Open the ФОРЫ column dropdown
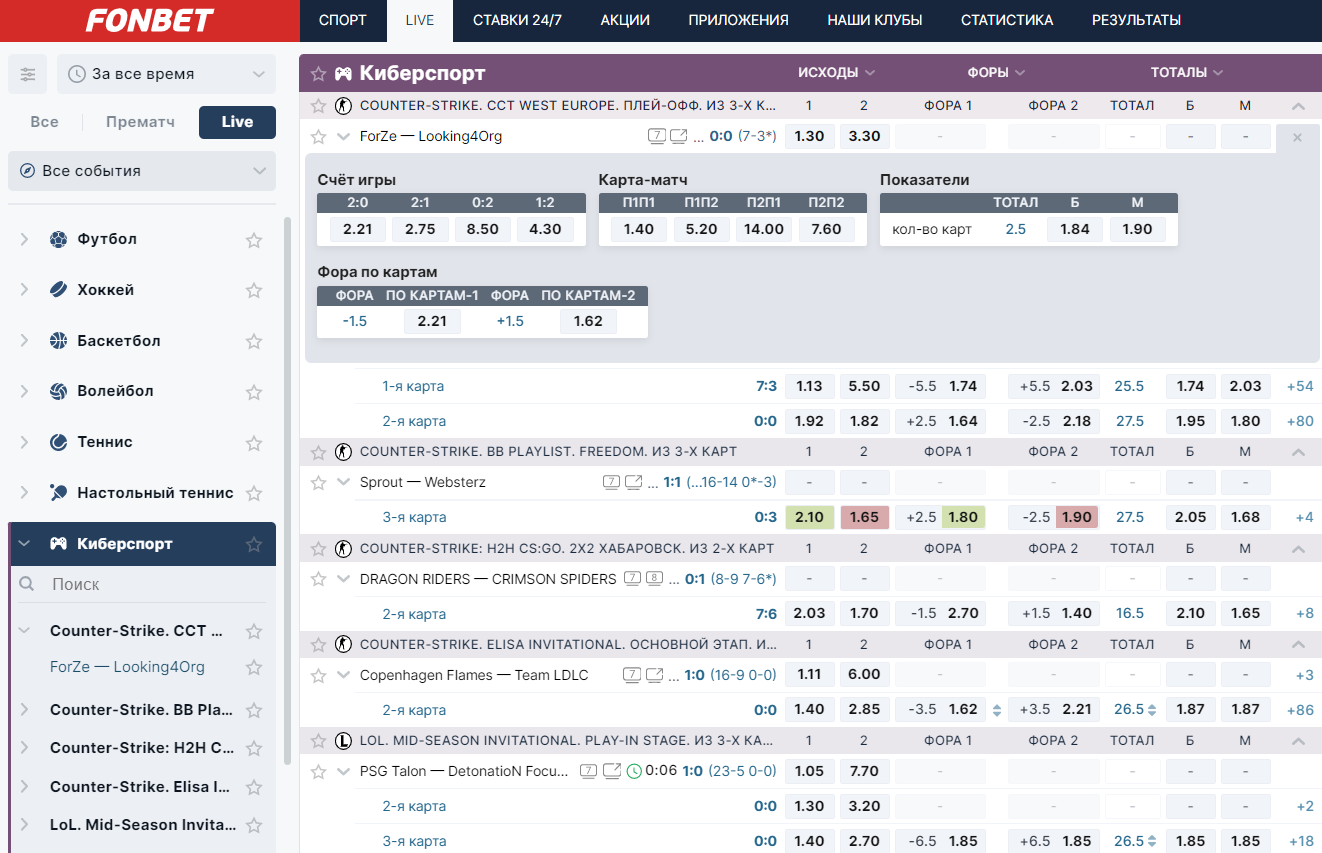Viewport: 1322px width, 853px height. point(996,73)
